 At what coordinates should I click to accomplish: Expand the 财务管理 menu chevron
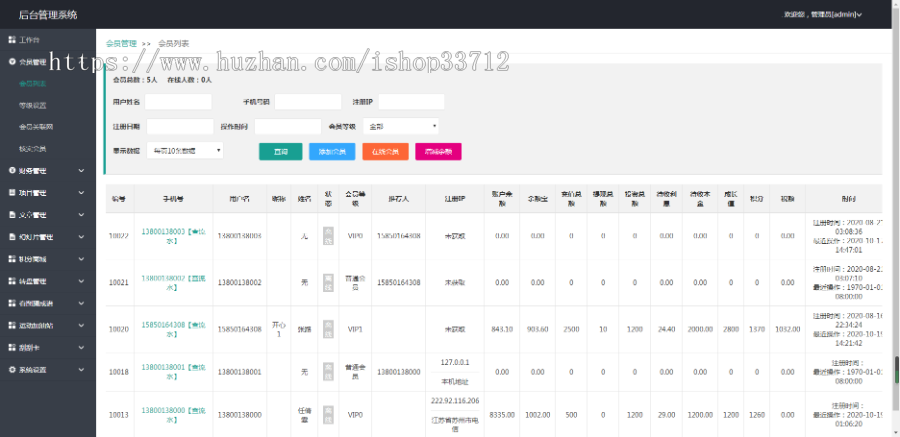click(x=81, y=171)
